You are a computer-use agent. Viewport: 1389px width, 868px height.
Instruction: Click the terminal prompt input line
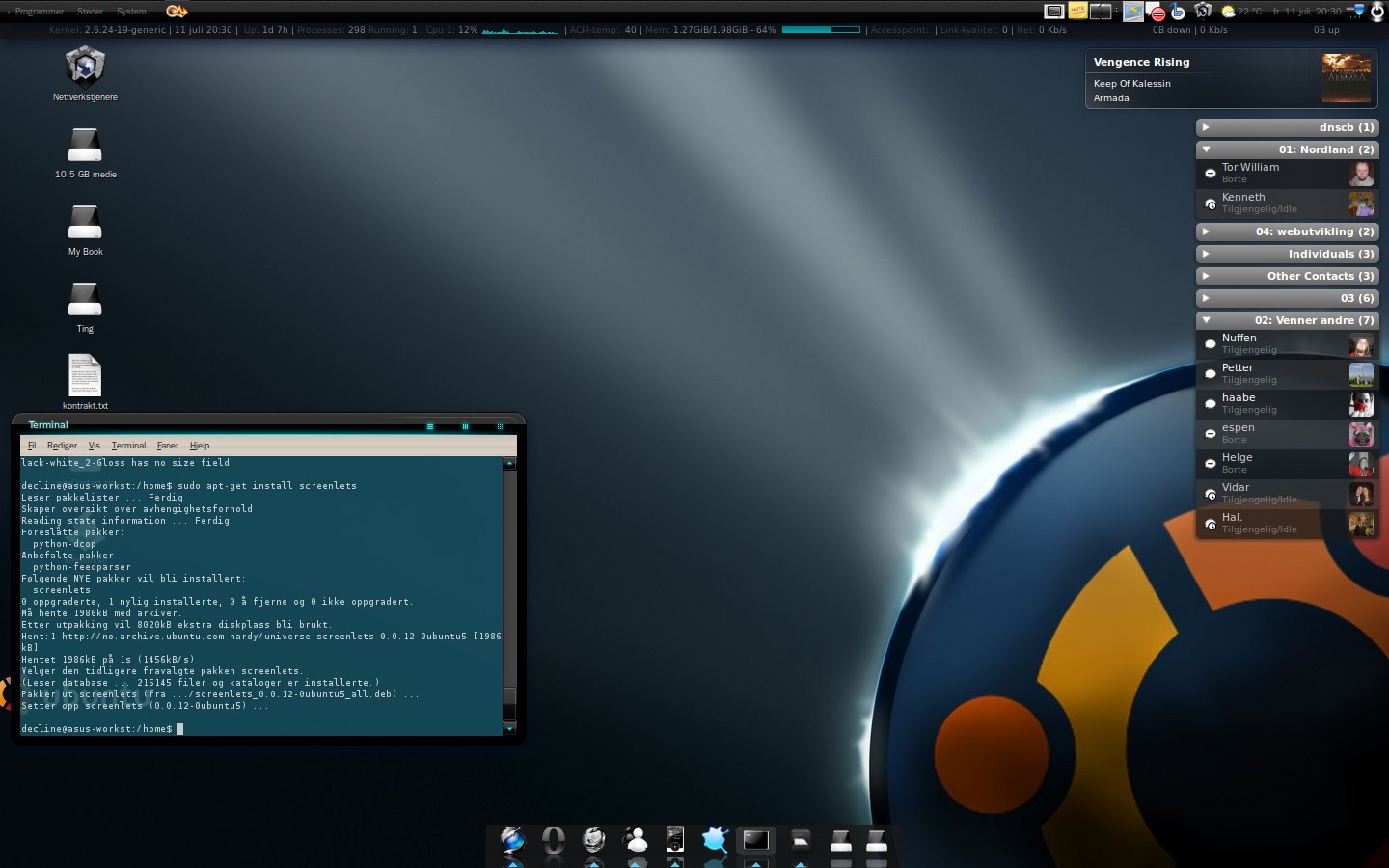(261, 729)
